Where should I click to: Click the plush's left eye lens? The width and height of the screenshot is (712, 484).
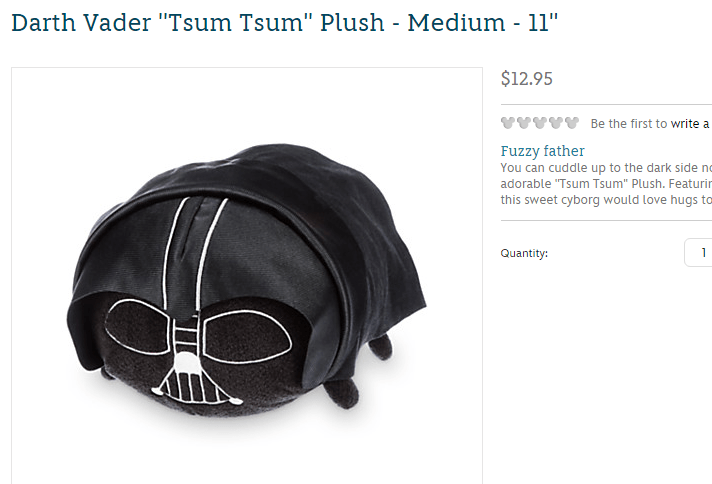pos(138,327)
